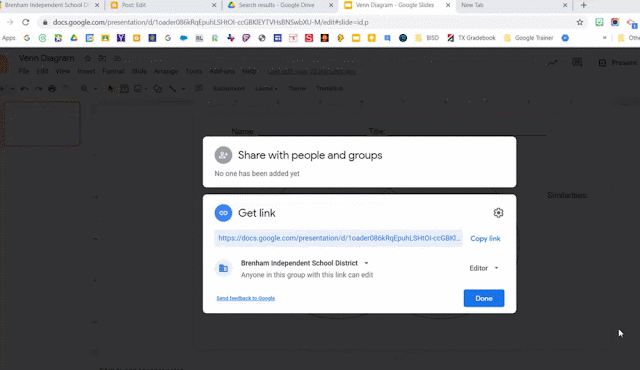Click 'No one has been added yet' text

pyautogui.click(x=257, y=173)
